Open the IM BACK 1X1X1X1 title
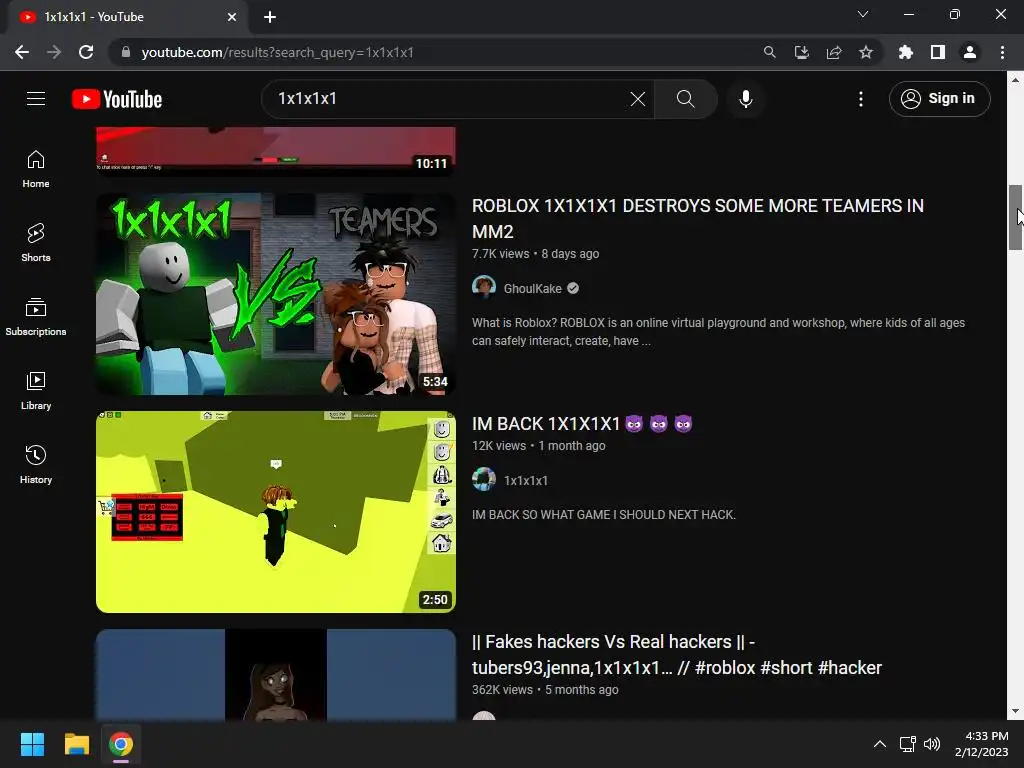This screenshot has height=768, width=1024. click(582, 424)
